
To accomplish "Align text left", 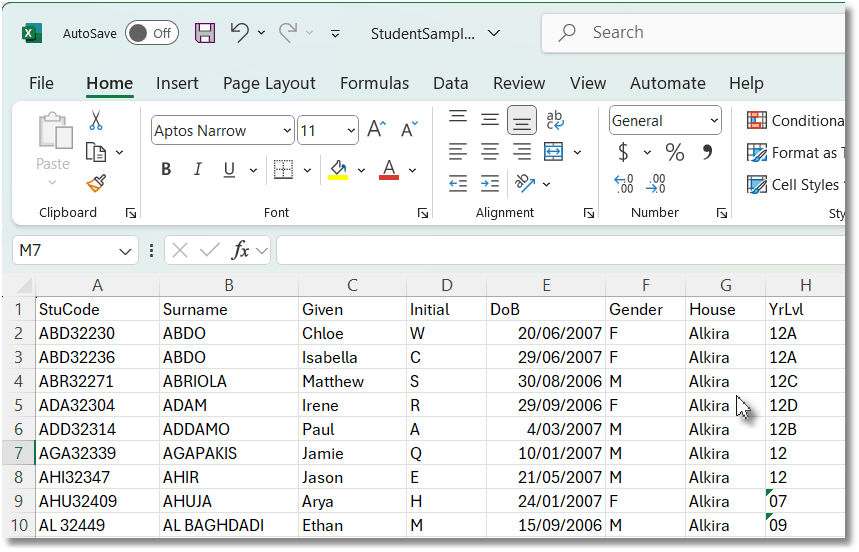I will pos(458,152).
